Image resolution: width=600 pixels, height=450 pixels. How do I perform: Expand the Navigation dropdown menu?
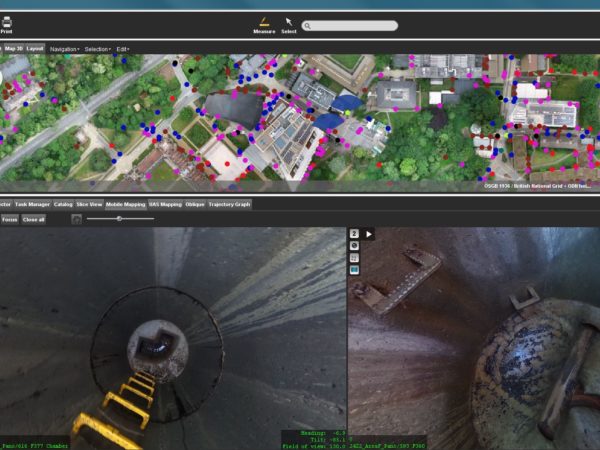coord(64,49)
